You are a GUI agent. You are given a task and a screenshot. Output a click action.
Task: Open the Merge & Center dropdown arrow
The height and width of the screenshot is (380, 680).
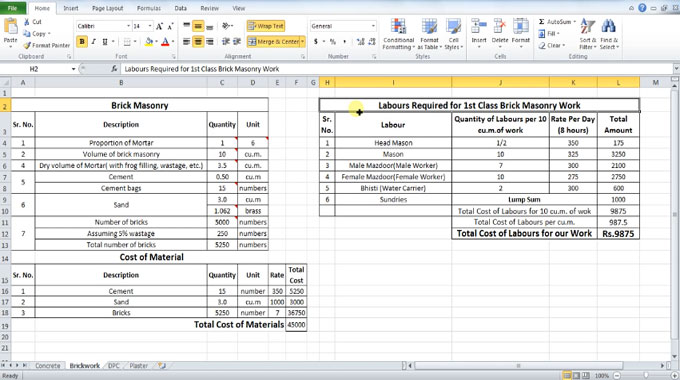(303, 42)
